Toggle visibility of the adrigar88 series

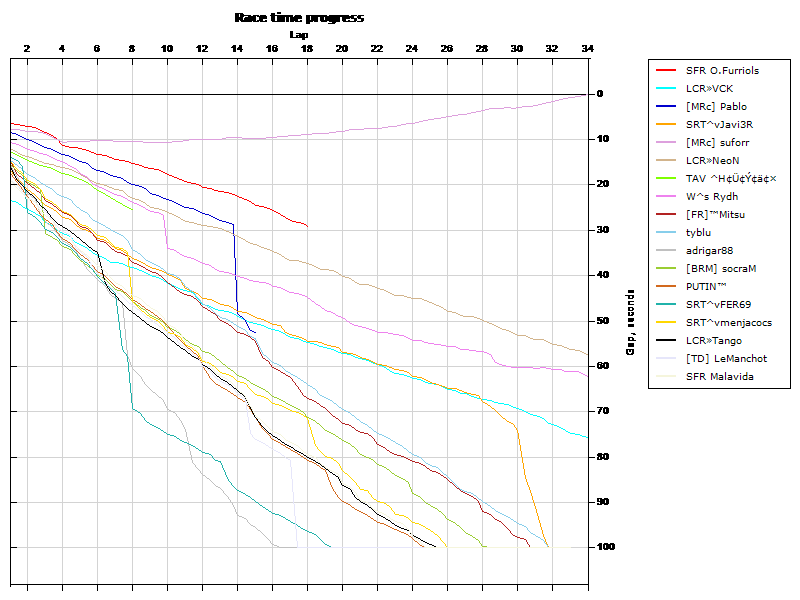click(x=716, y=250)
